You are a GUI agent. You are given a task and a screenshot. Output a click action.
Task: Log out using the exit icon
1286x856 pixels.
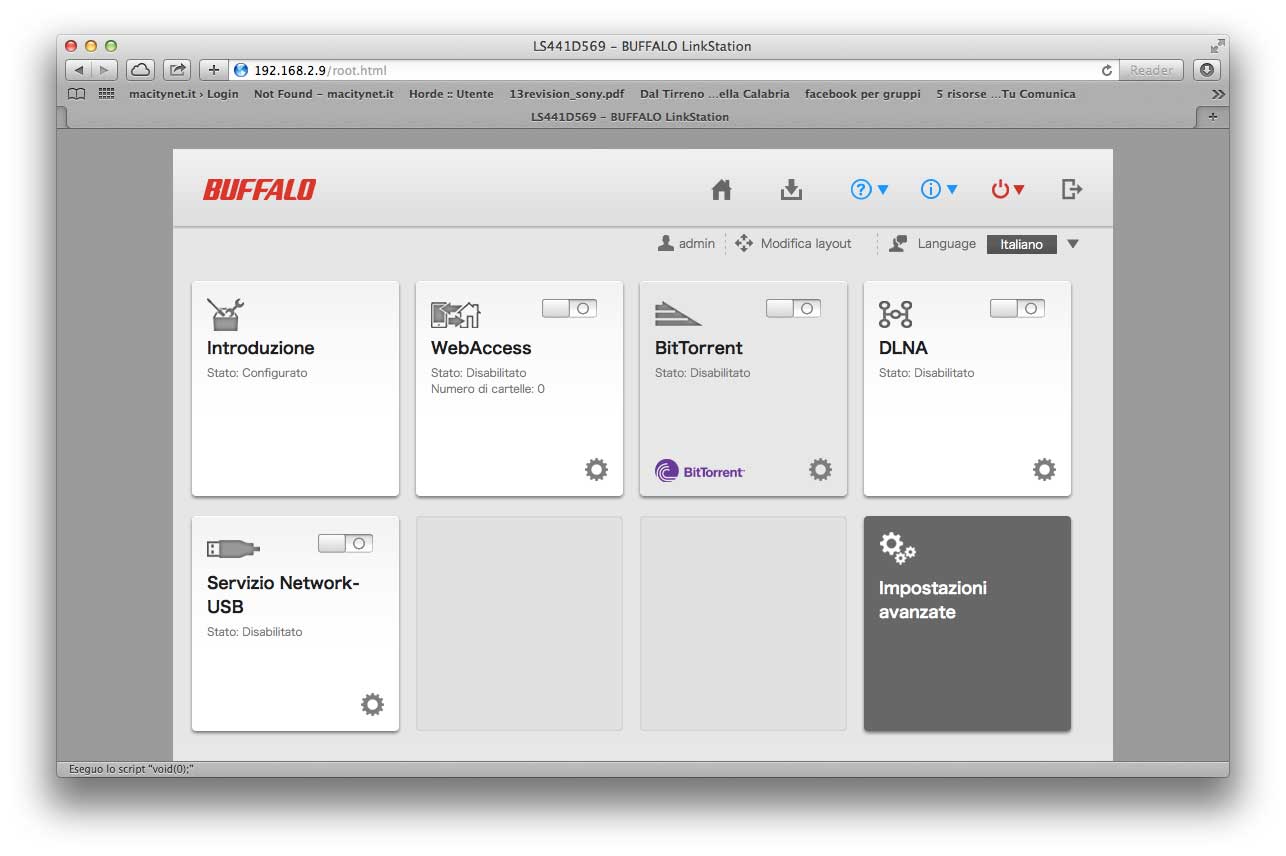(1072, 189)
